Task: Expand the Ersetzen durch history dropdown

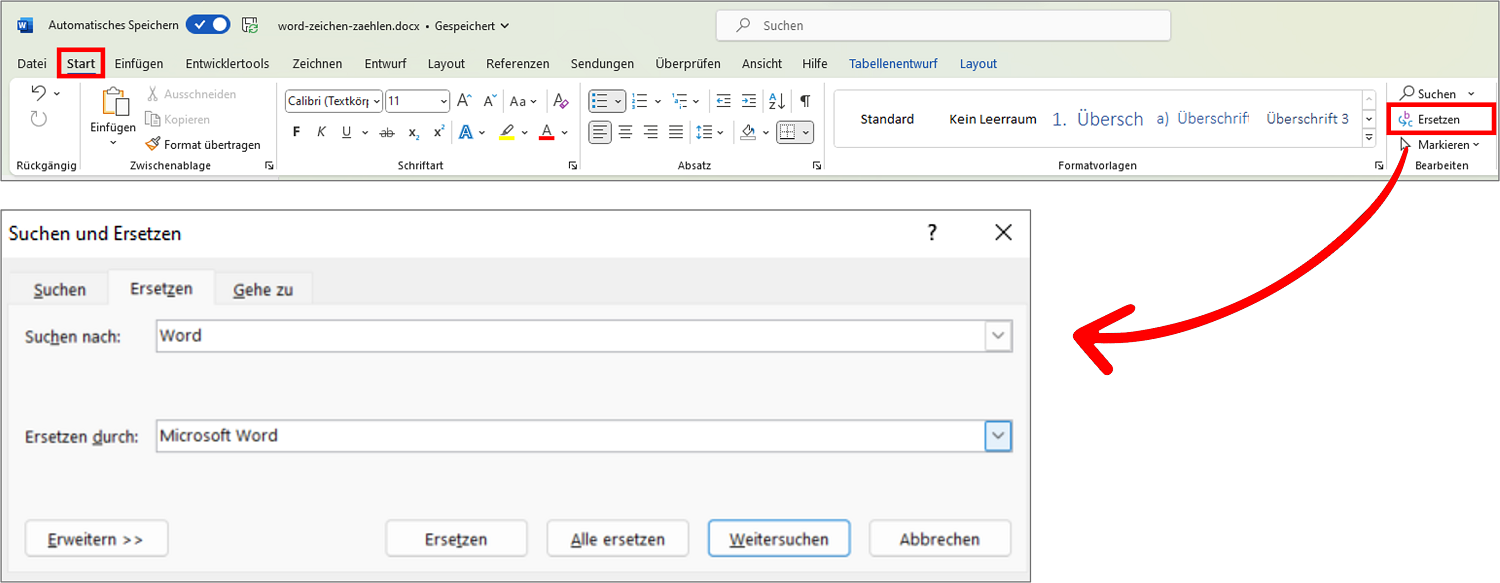Action: pos(998,437)
